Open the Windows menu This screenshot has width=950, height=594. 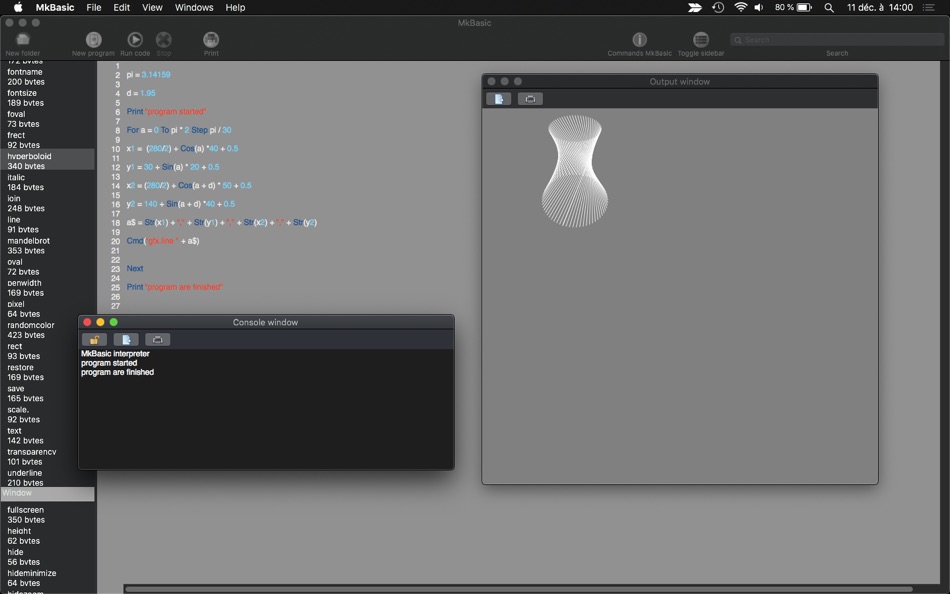194,7
